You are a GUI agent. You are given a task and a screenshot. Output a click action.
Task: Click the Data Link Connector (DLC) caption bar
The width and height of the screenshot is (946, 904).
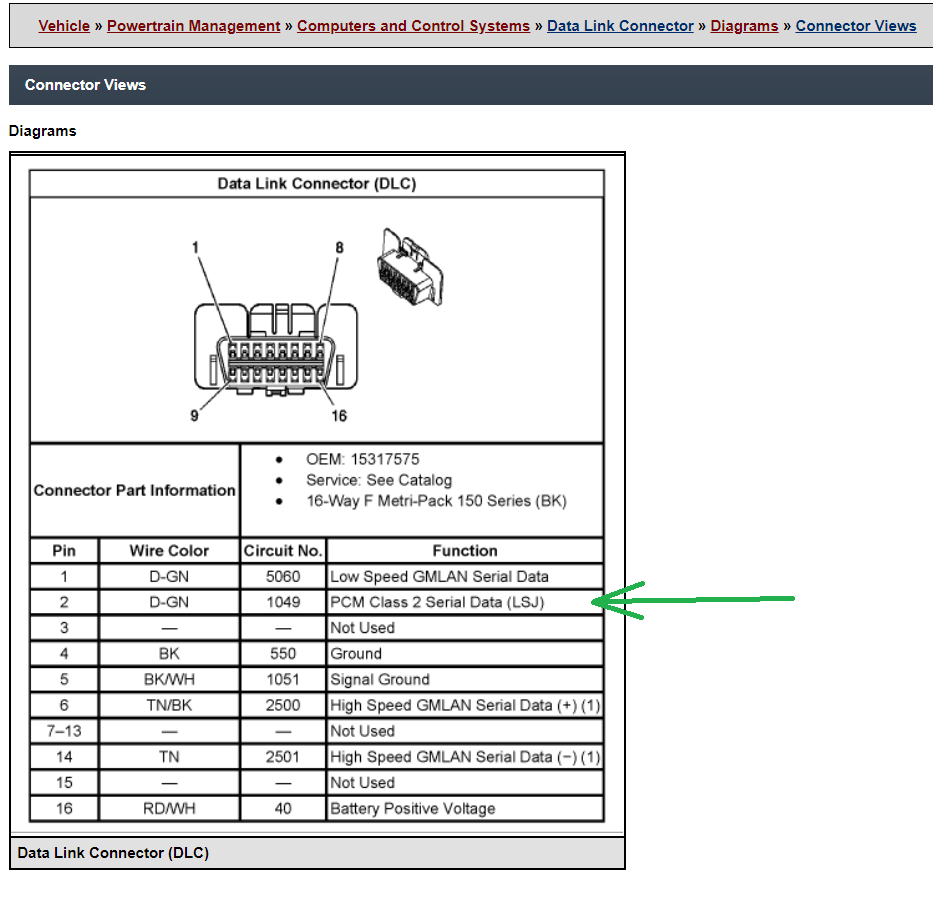[x=317, y=853]
